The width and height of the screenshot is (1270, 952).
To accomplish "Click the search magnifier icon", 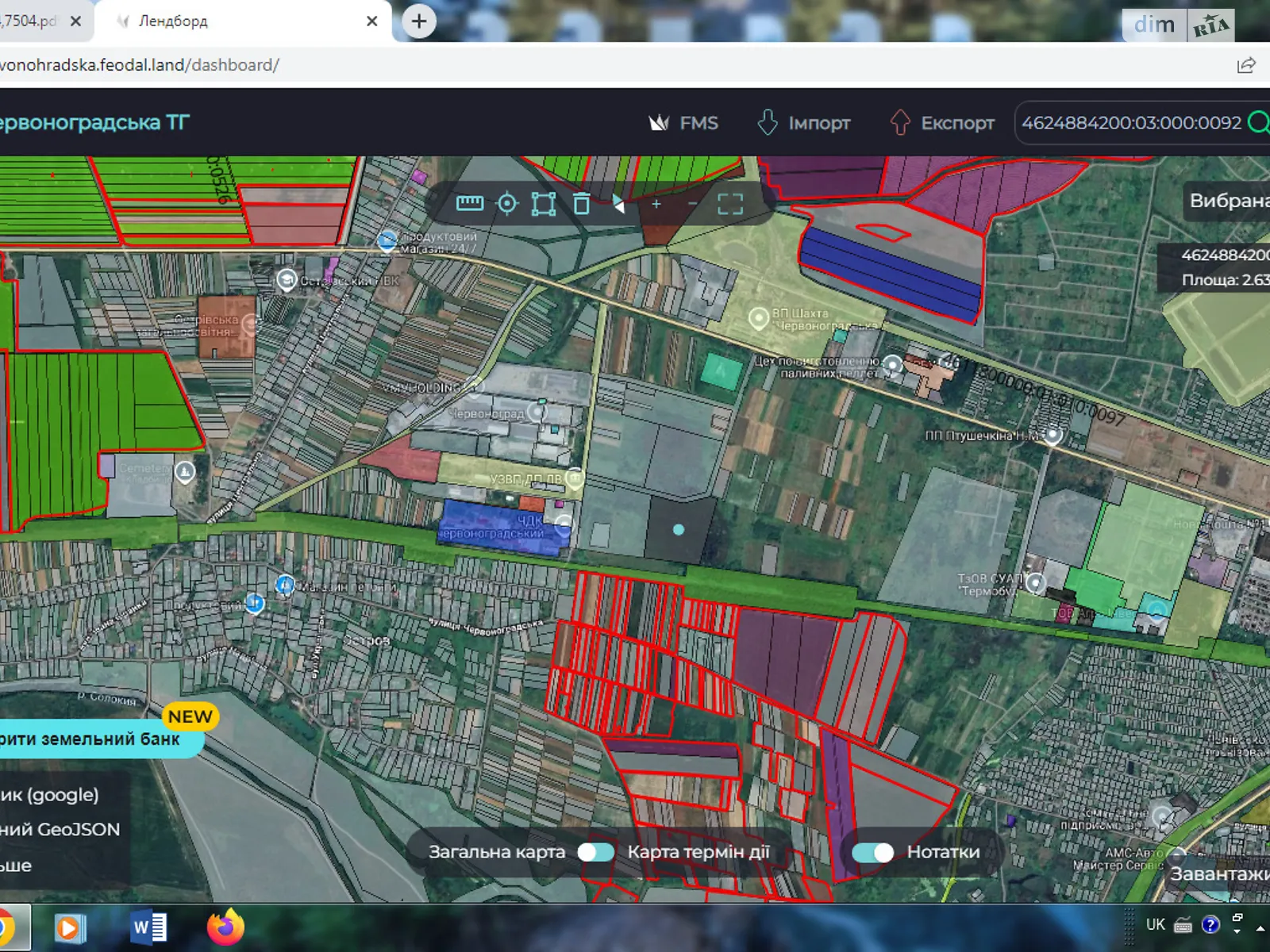I will click(x=1258, y=123).
